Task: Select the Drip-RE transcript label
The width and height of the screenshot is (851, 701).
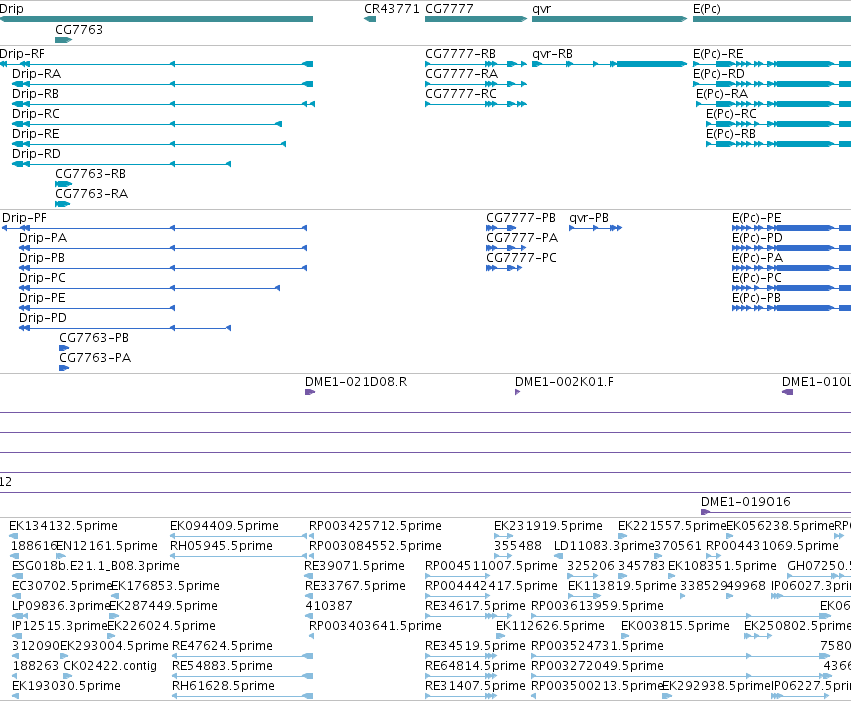Action: coord(35,134)
